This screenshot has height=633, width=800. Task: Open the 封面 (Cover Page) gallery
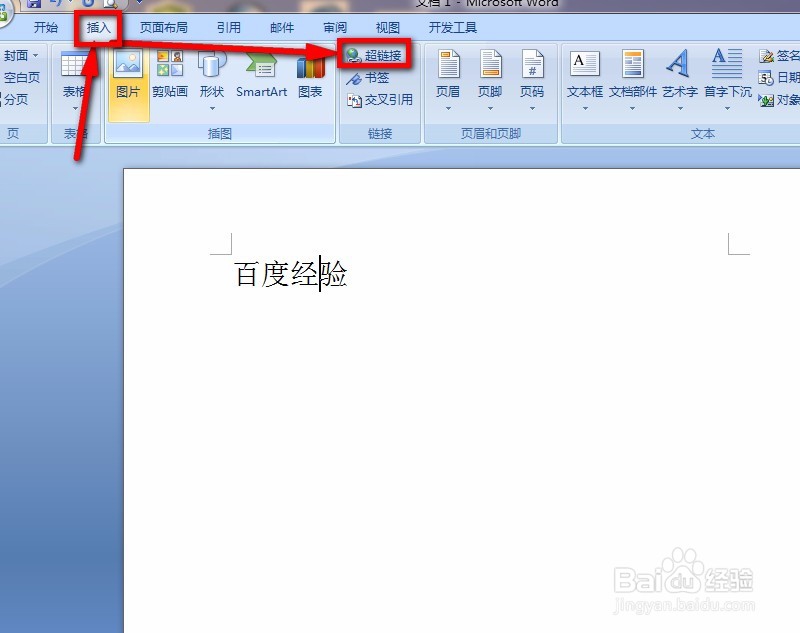click(20, 55)
